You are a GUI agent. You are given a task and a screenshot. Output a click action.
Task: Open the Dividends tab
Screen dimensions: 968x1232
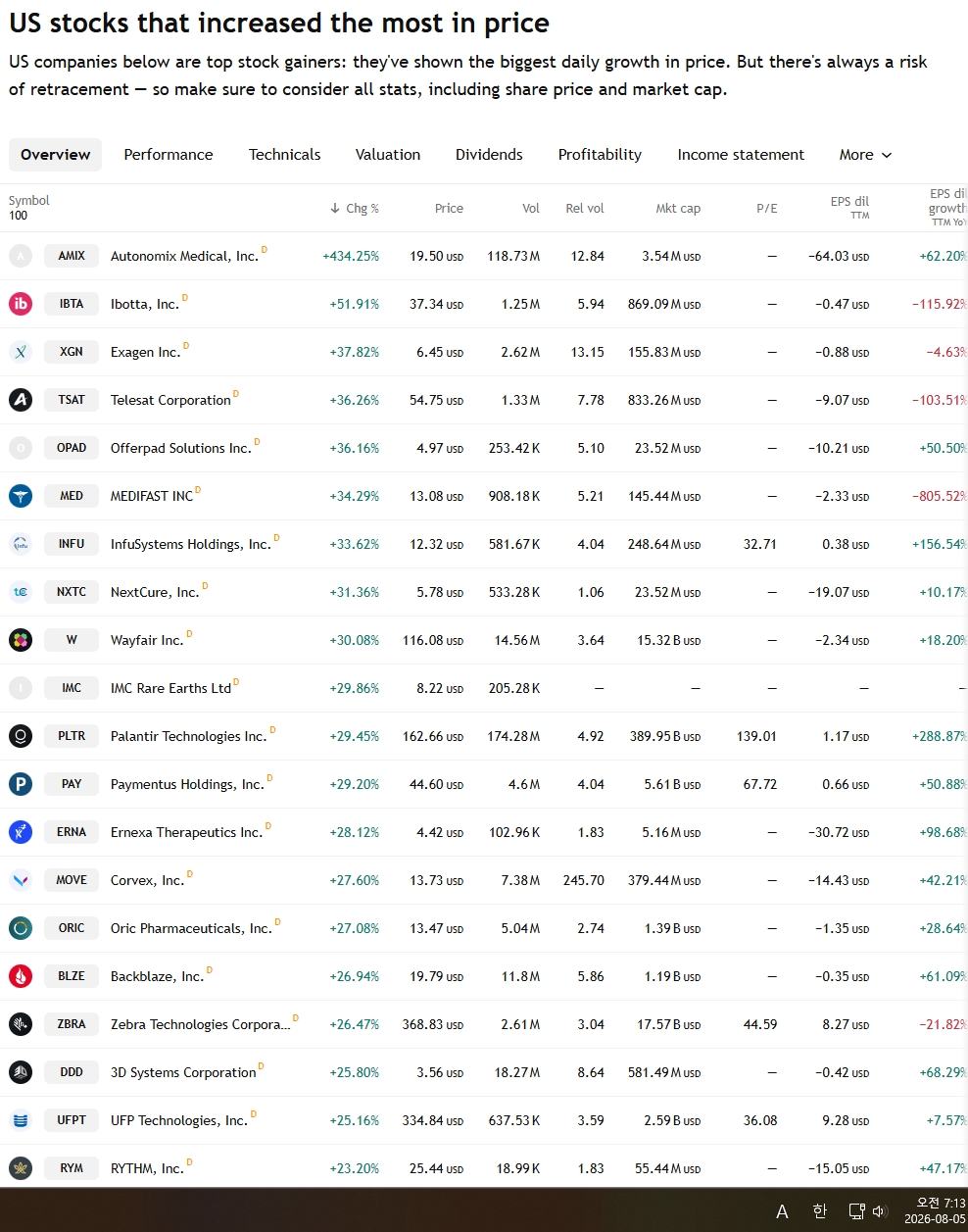pos(489,155)
